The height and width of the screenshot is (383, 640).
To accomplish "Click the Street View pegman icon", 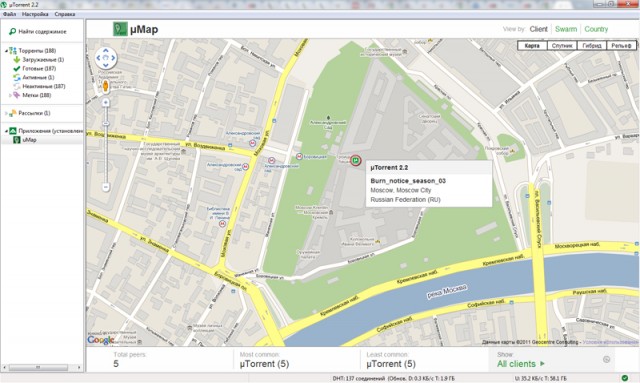I will pyautogui.click(x=106, y=86).
